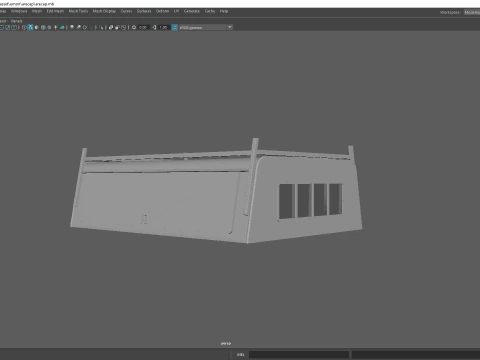Open the Deform menu
Image resolution: width=480 pixels, height=360 pixels.
click(162, 11)
